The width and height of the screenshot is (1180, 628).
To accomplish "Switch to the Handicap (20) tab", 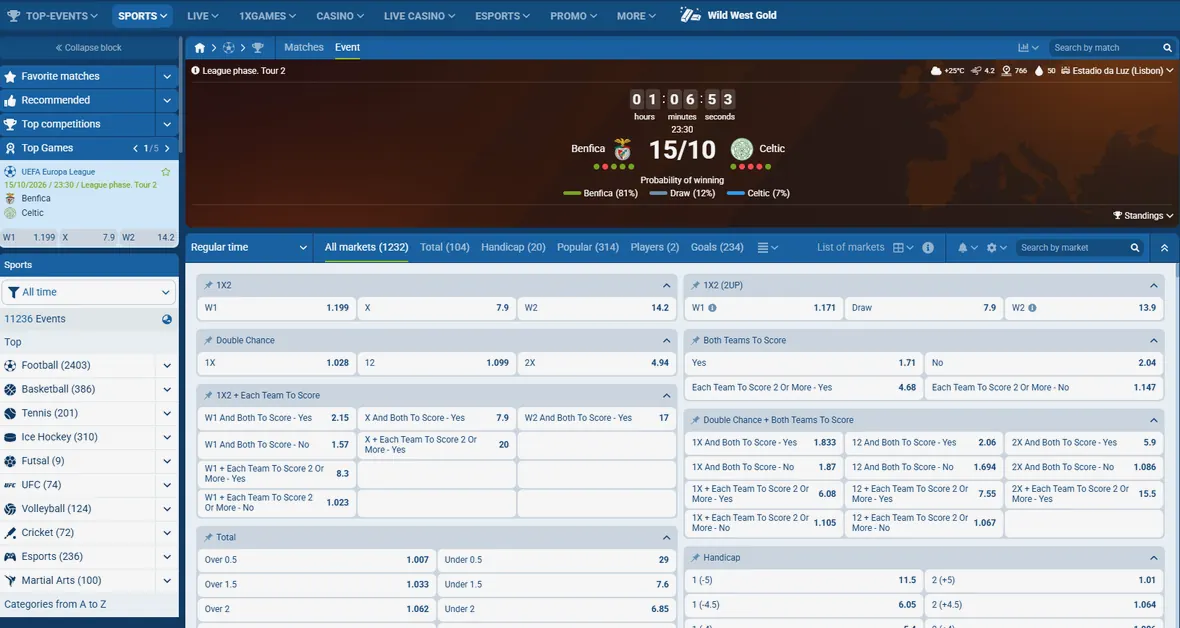I will (x=513, y=247).
